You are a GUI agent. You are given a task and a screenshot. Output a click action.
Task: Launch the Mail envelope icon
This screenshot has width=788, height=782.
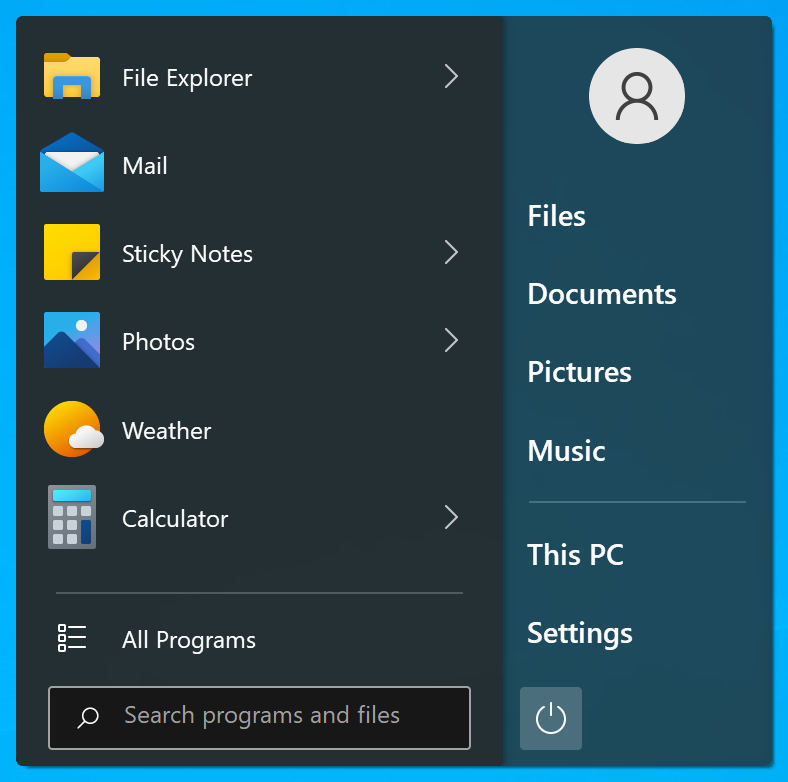point(72,162)
